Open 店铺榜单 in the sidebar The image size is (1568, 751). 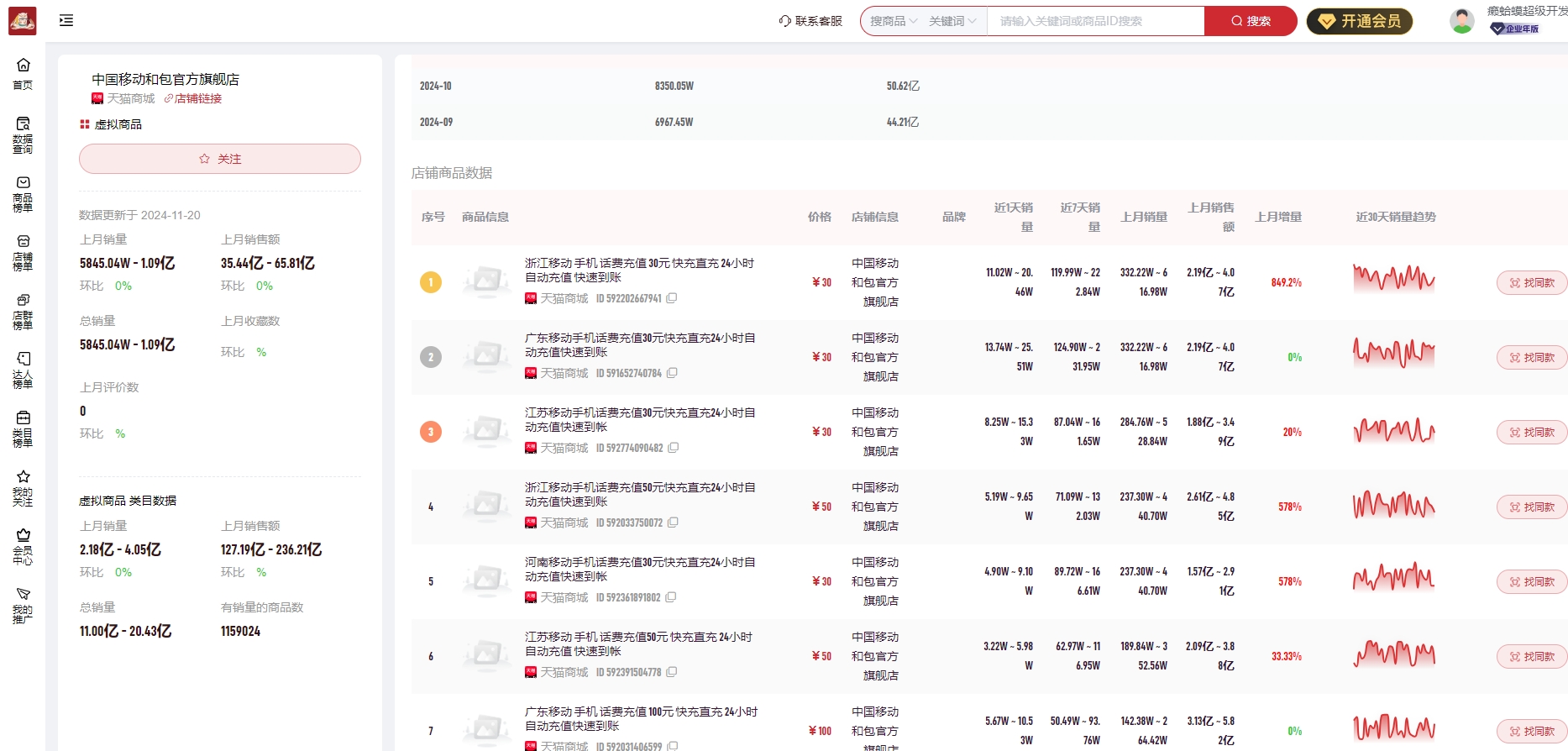[23, 252]
